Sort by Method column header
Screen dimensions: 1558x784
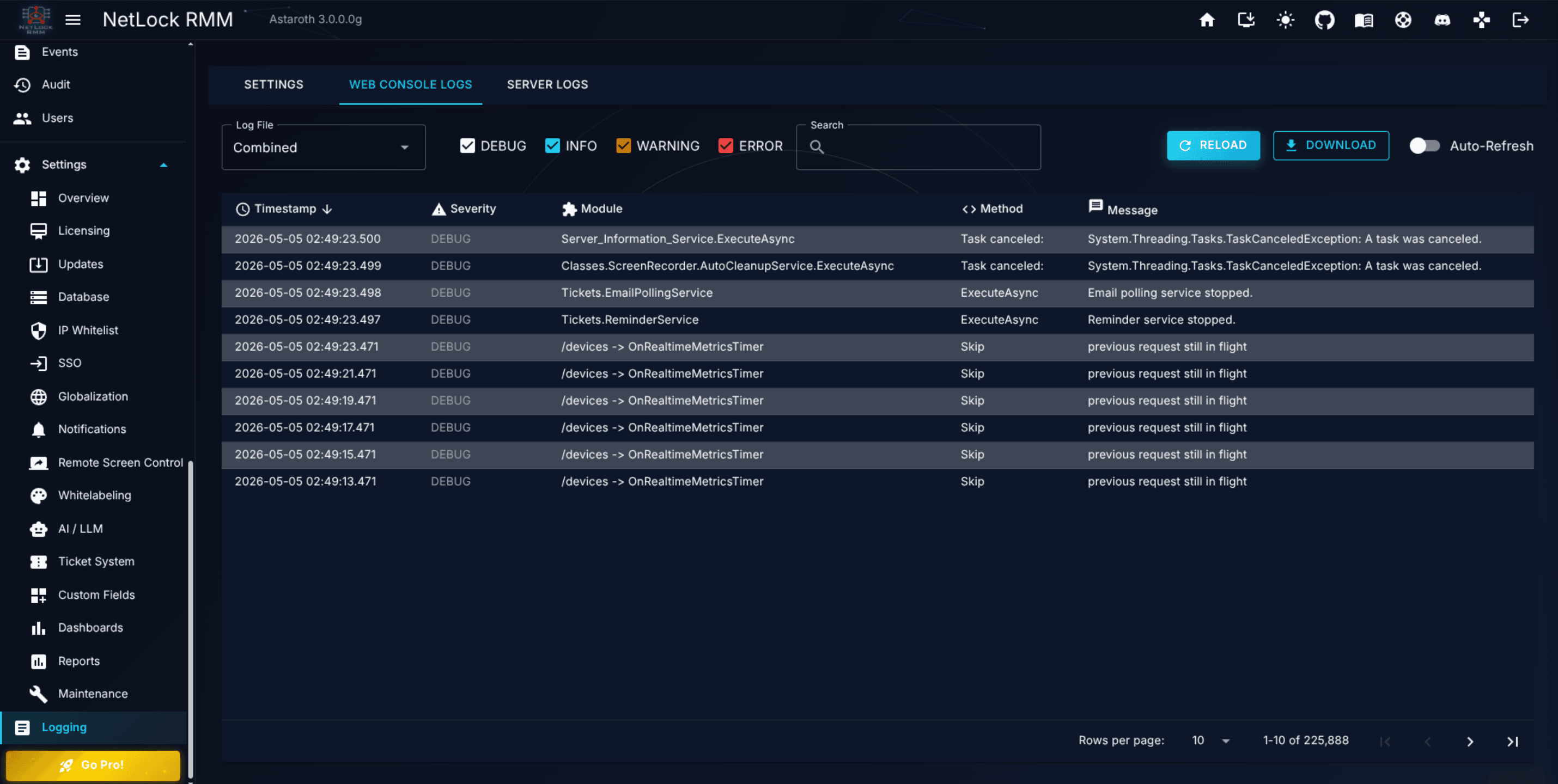(992, 209)
